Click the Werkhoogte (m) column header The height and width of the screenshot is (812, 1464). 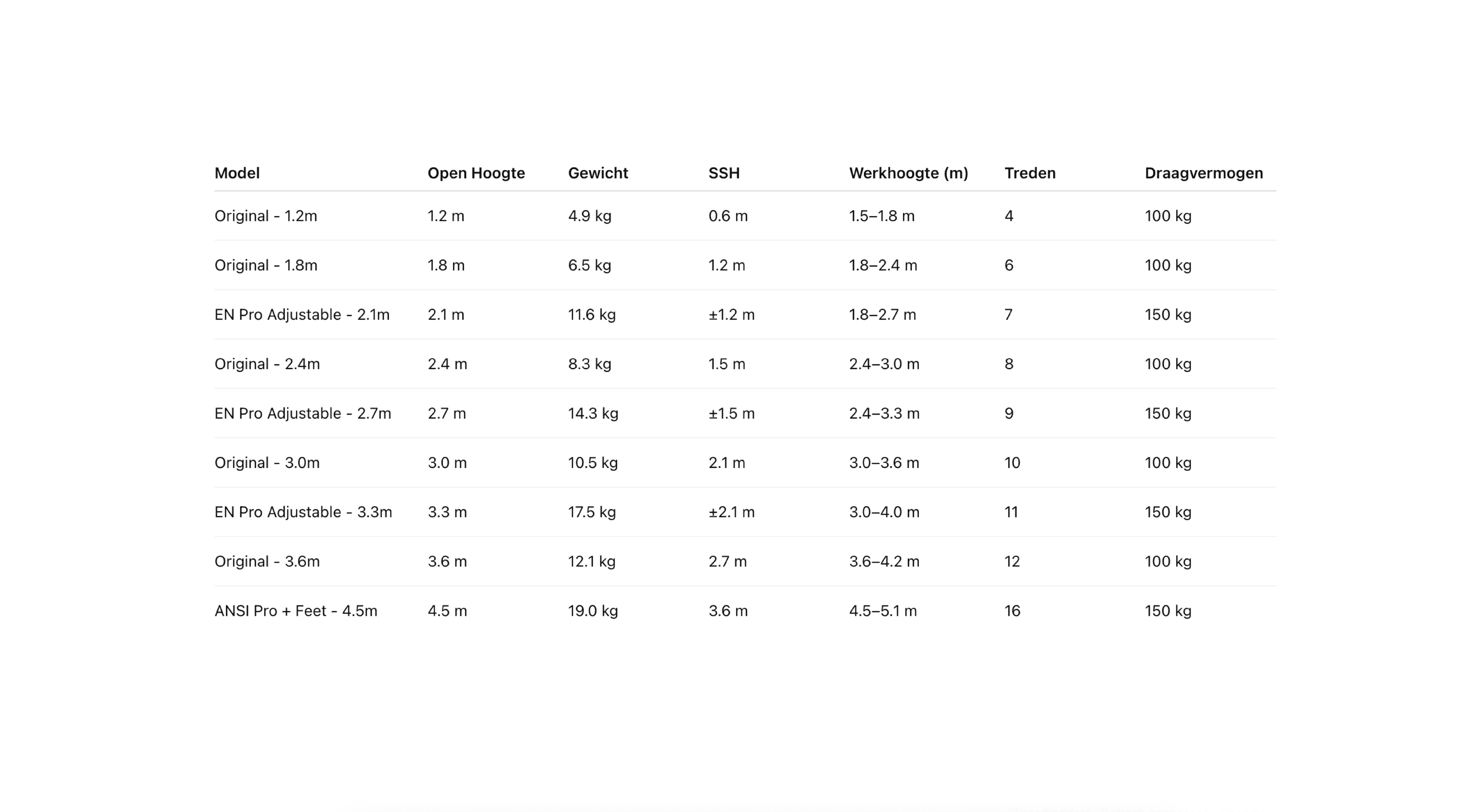pos(908,173)
